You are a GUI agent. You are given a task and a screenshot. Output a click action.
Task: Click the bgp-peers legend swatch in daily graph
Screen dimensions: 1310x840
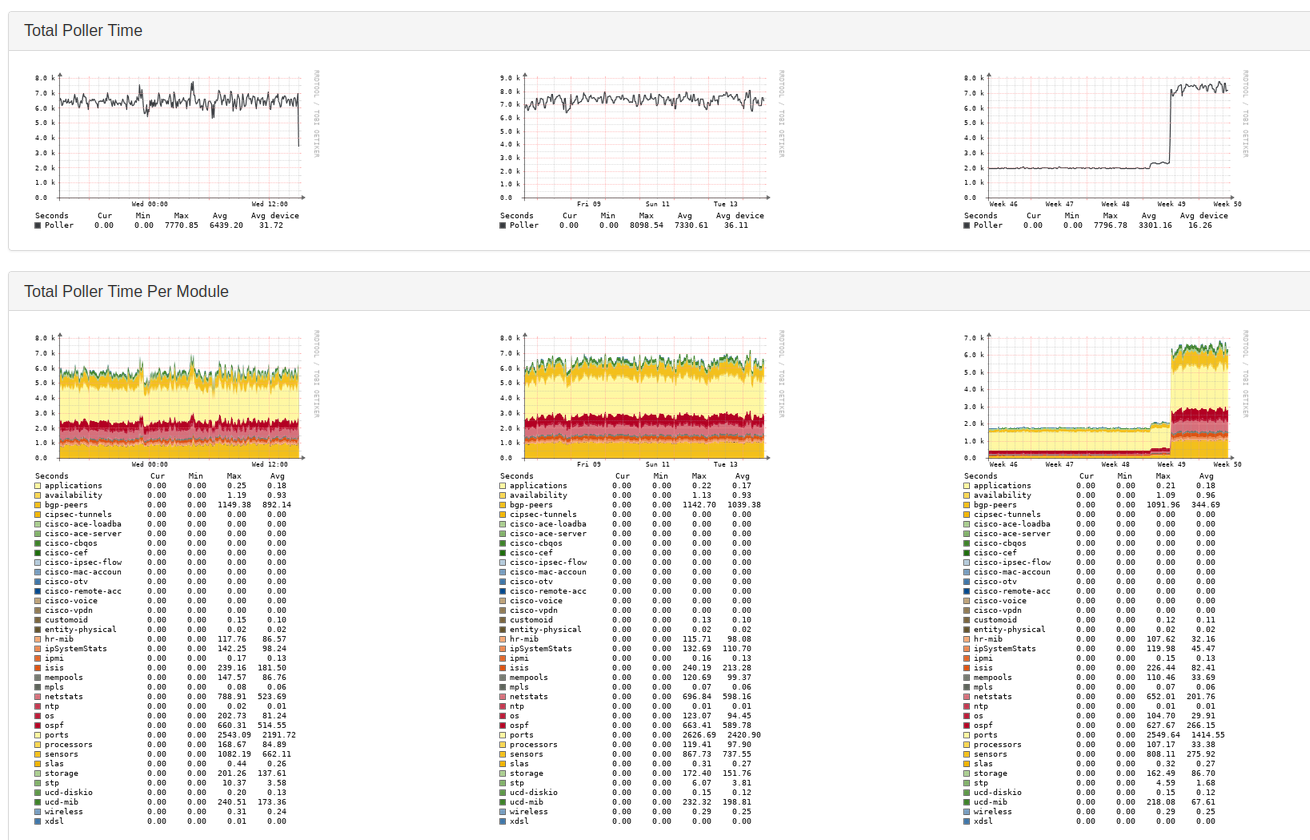click(38, 505)
